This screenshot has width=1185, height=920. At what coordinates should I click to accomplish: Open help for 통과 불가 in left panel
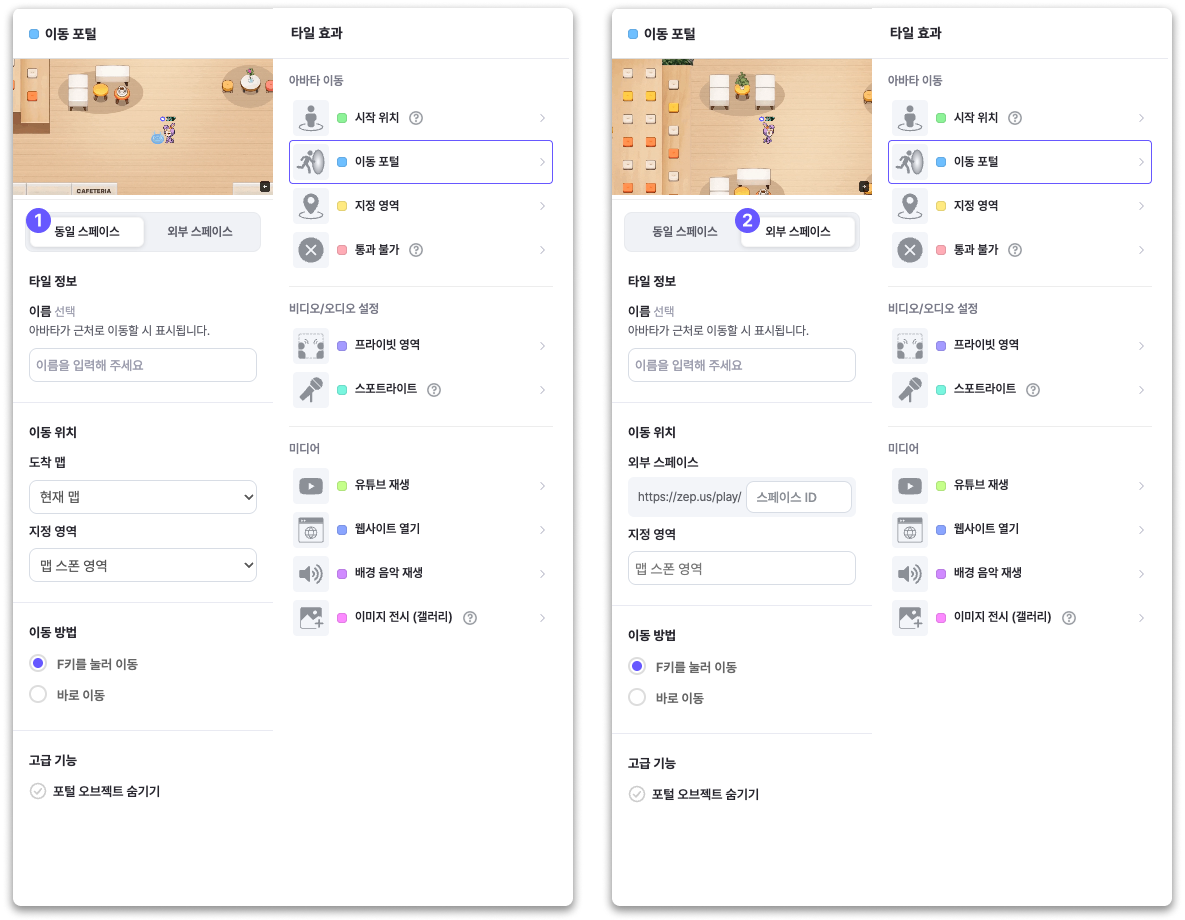coord(416,249)
